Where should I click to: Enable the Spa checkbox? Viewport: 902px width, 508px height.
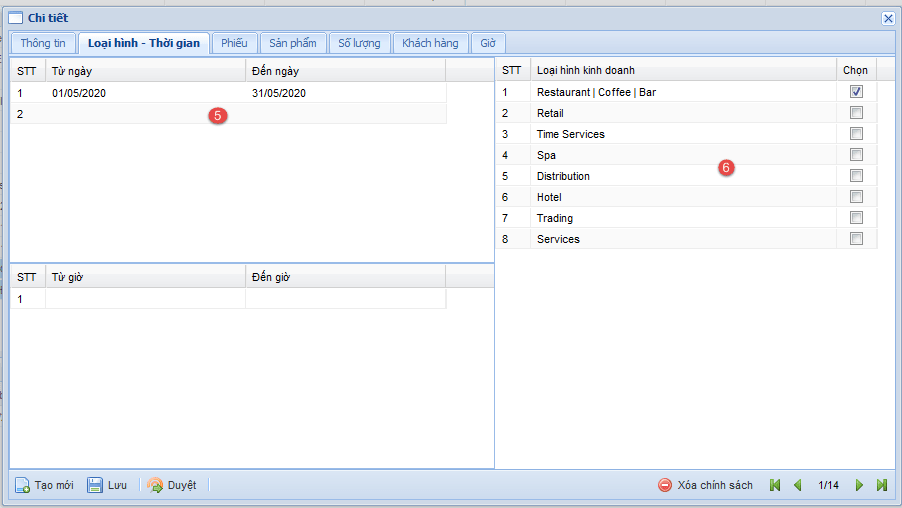[x=856, y=155]
